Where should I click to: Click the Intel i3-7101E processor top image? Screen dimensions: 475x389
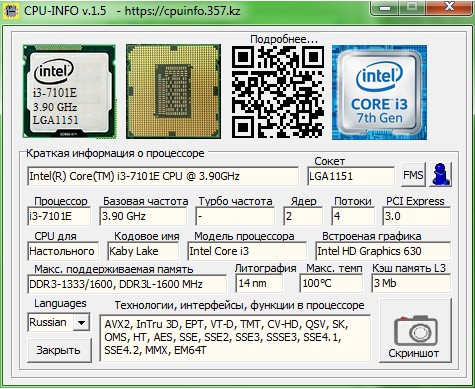click(69, 91)
